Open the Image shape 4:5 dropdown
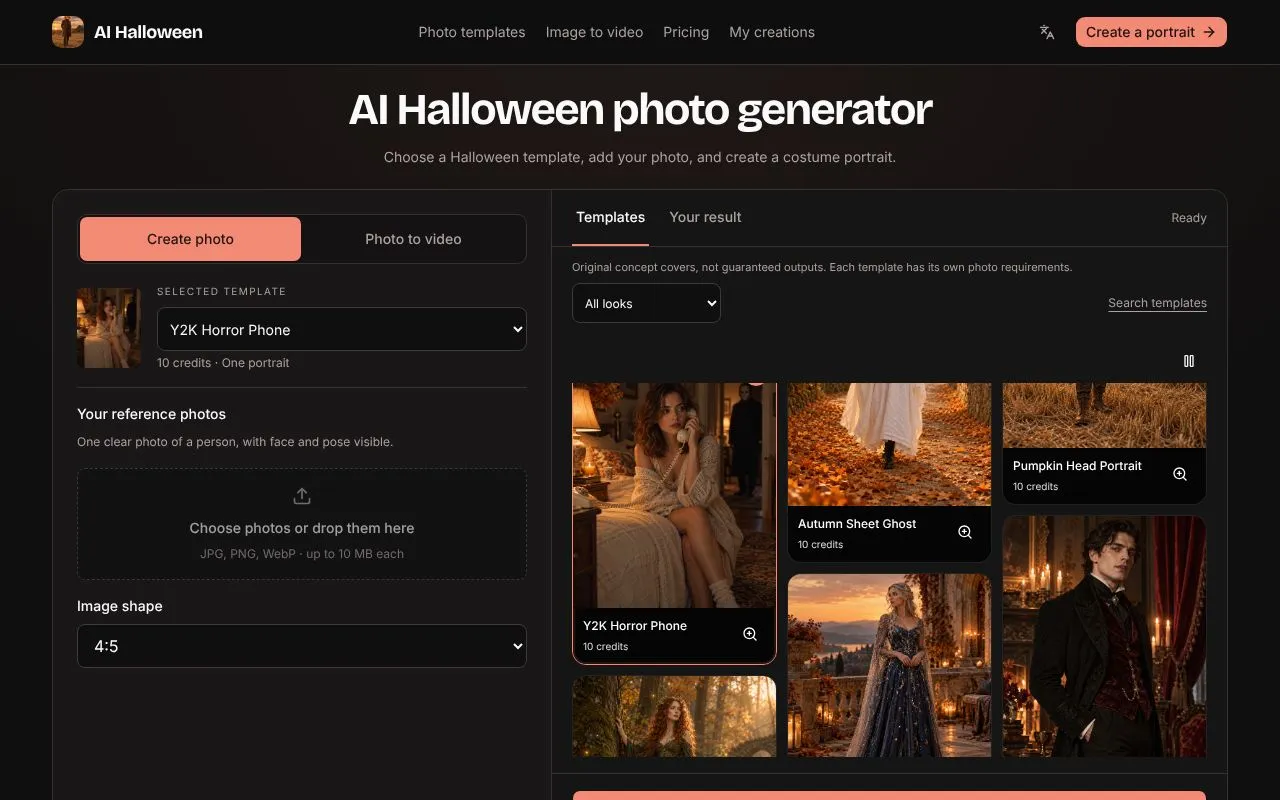Image resolution: width=1280 pixels, height=800 pixels. (x=302, y=646)
